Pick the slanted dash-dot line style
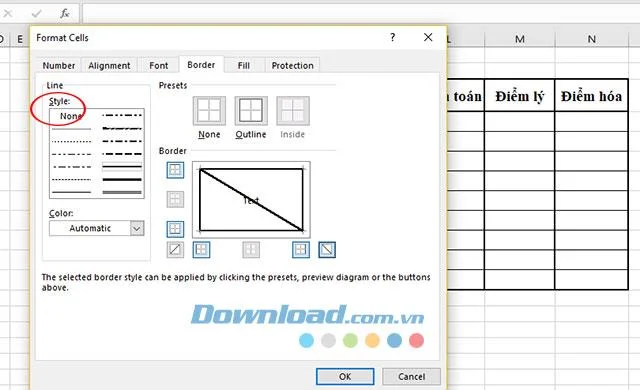Screen dimensions: 640x390 (x=122, y=129)
